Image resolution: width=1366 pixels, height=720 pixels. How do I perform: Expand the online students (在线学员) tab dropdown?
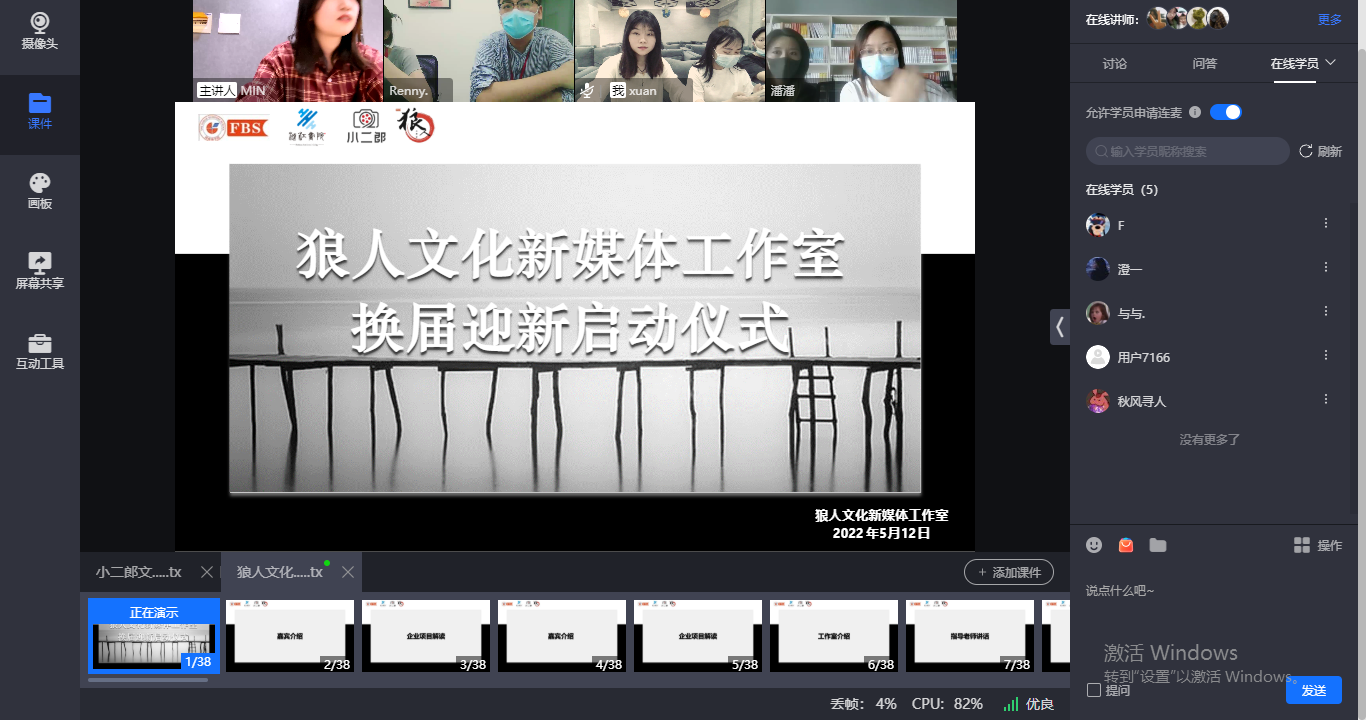(x=1331, y=63)
